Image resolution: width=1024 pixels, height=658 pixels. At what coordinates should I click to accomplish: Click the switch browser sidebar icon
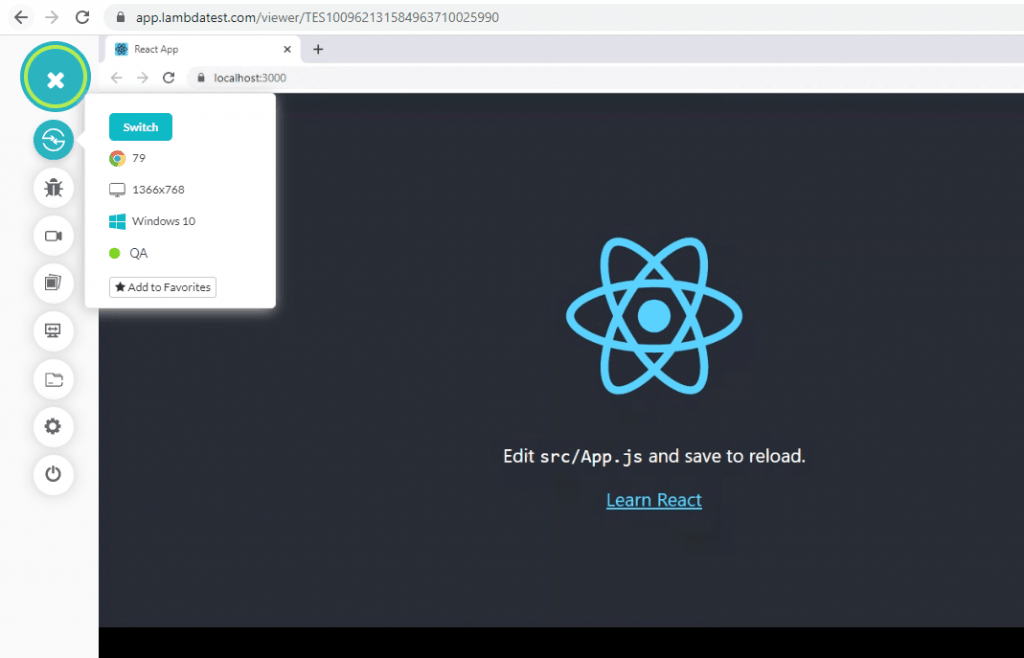coord(53,140)
